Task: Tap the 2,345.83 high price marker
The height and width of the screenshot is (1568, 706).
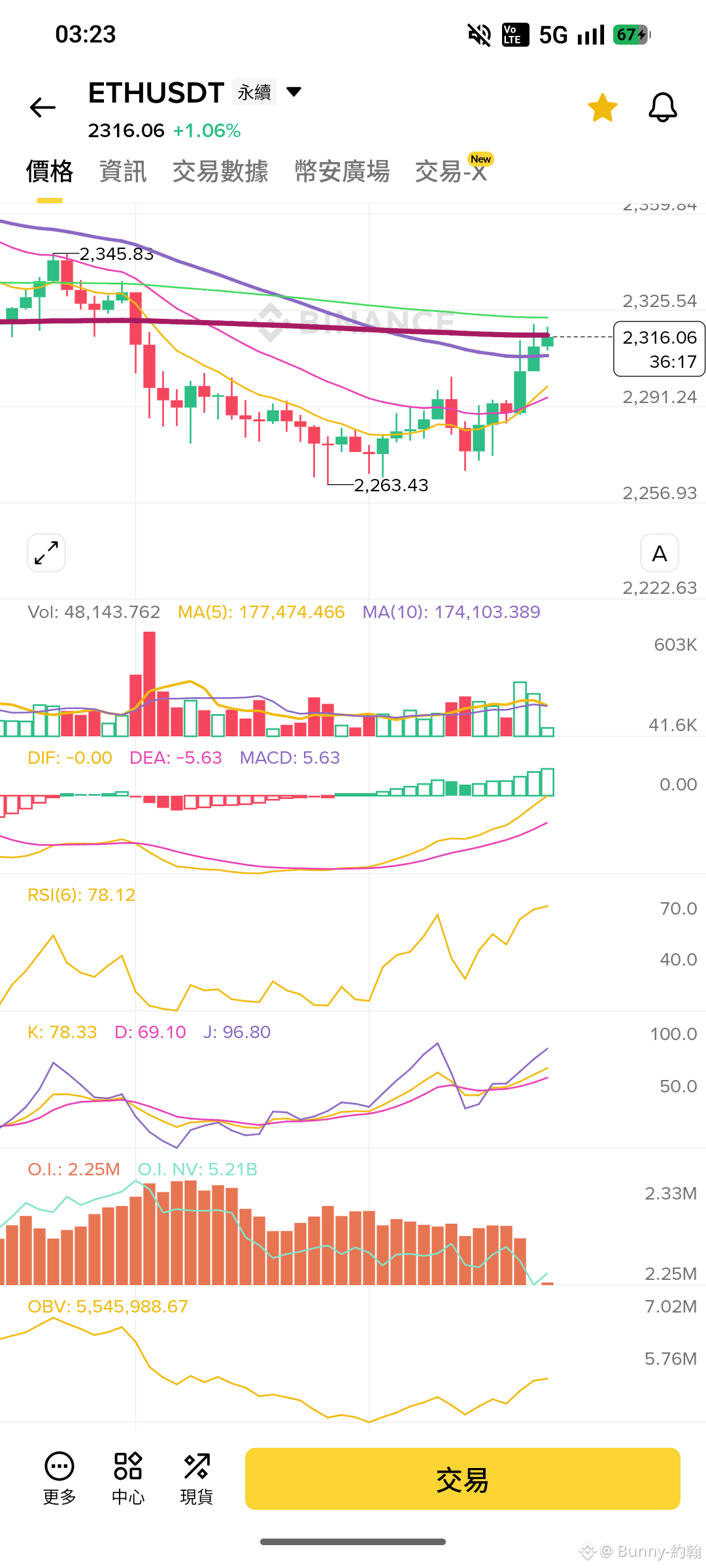Action: click(116, 254)
